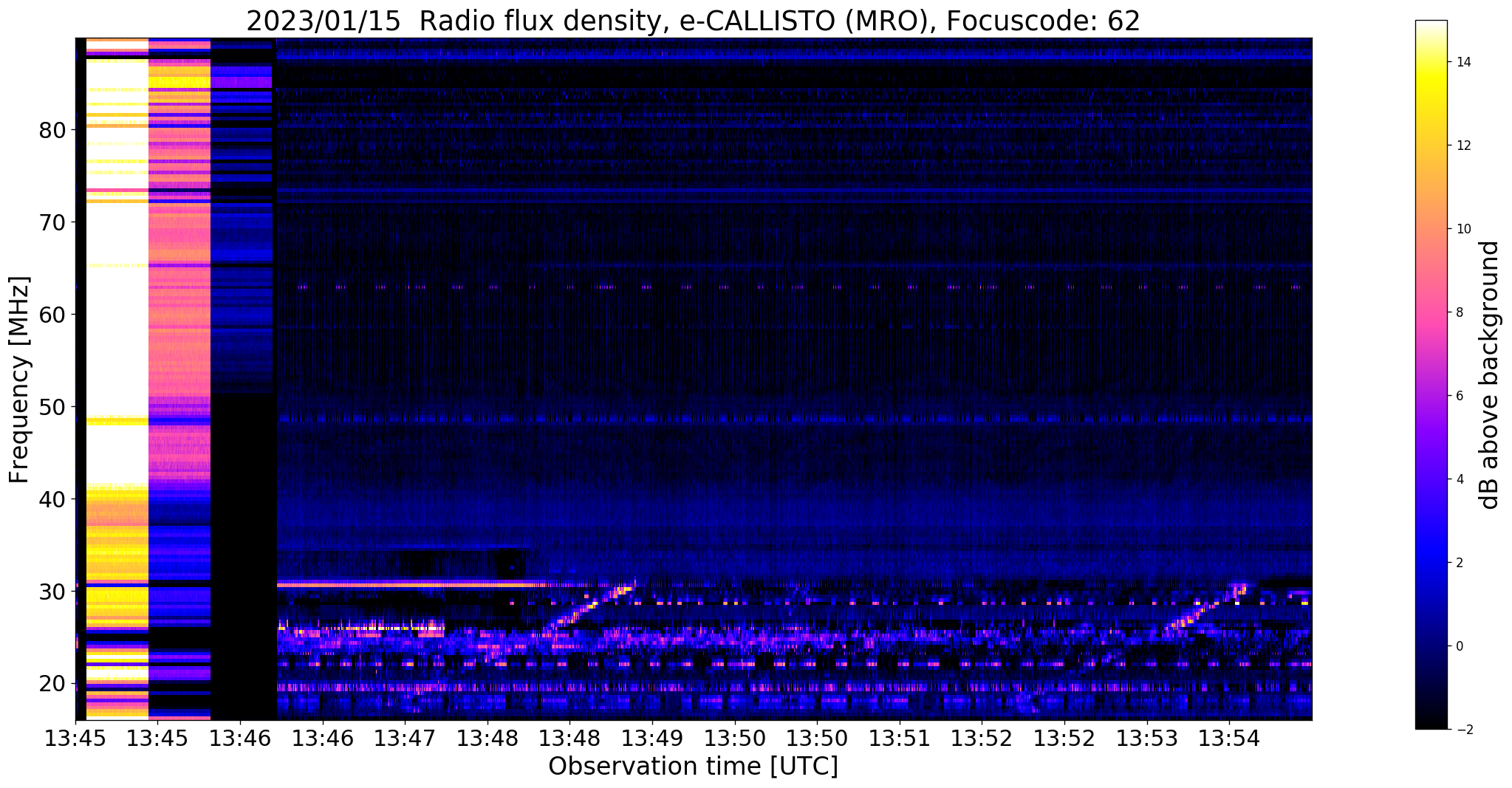The width and height of the screenshot is (1512, 788).
Task: Click the 80 tick on the frequency axis
Action: 52,131
